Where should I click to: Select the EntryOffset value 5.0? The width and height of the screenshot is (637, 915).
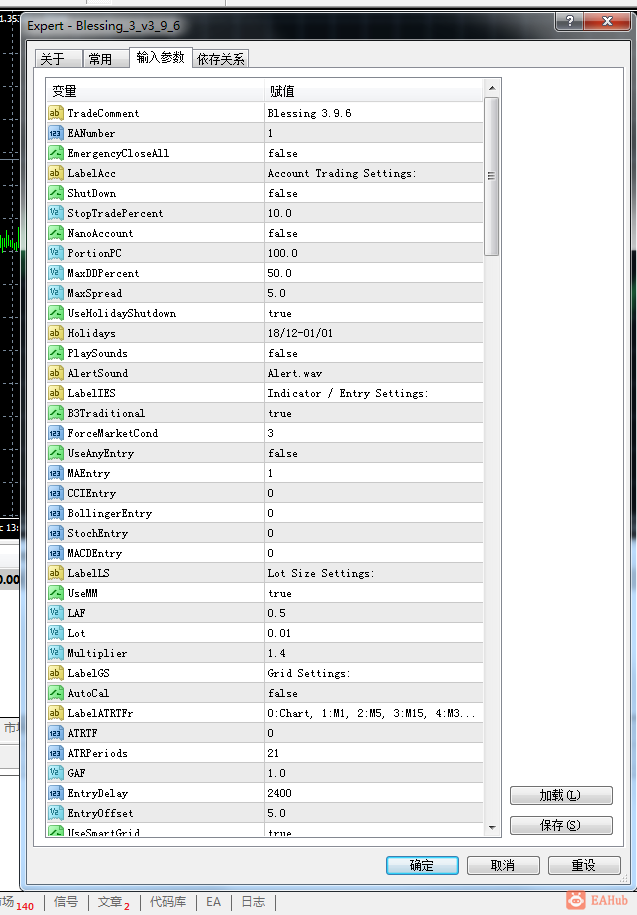(x=276, y=813)
